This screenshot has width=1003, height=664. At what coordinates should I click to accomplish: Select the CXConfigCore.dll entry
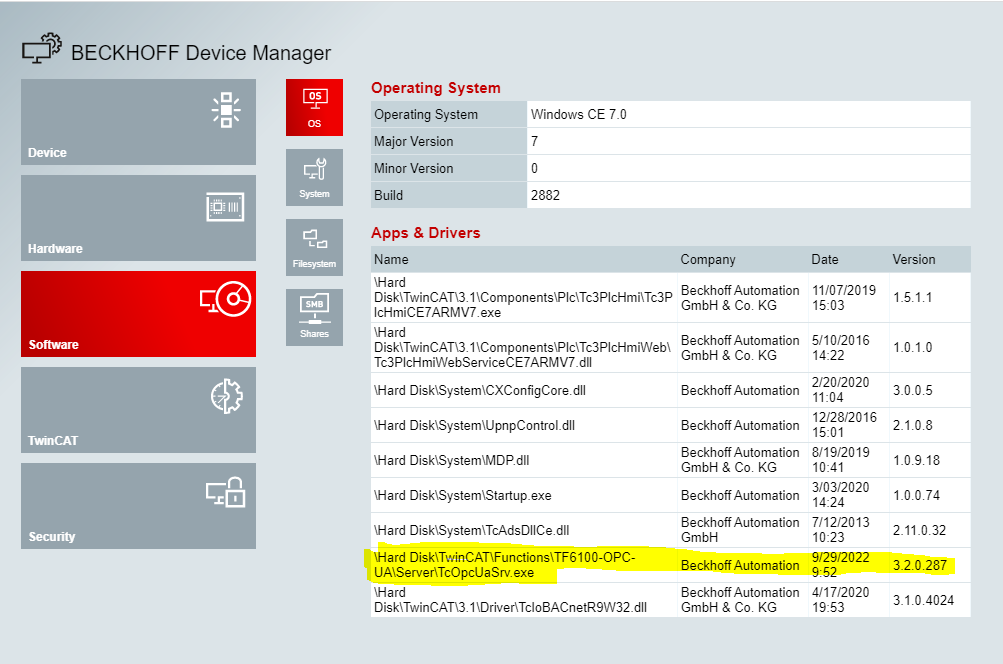click(x=480, y=390)
